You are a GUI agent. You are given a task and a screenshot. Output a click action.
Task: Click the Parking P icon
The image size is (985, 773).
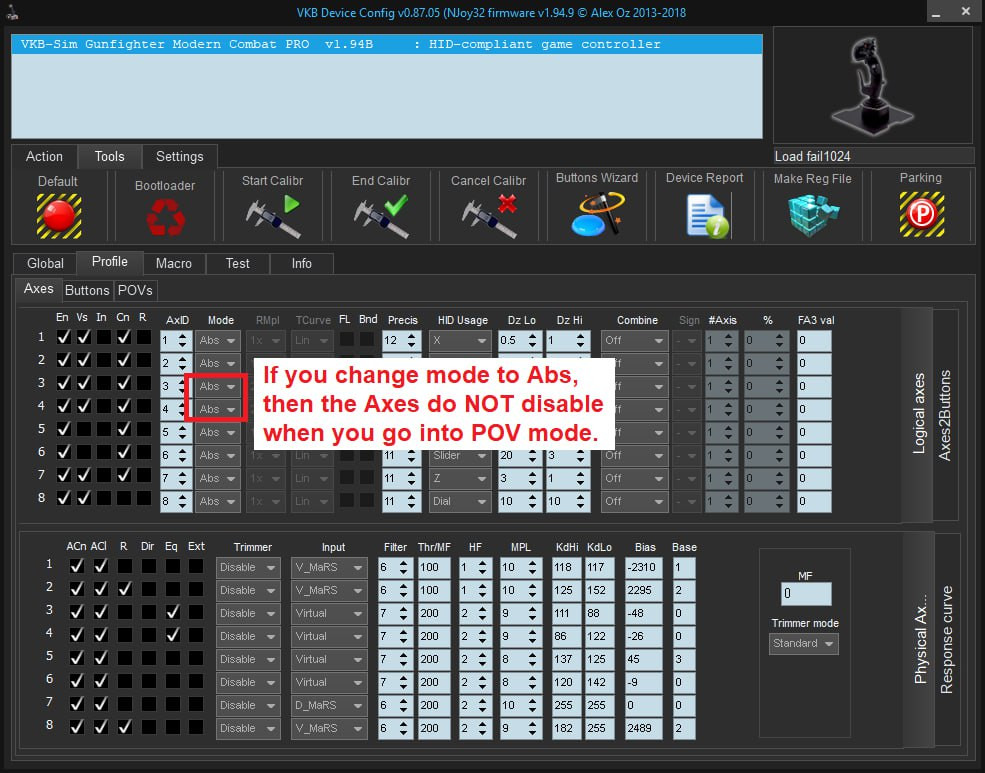click(922, 214)
